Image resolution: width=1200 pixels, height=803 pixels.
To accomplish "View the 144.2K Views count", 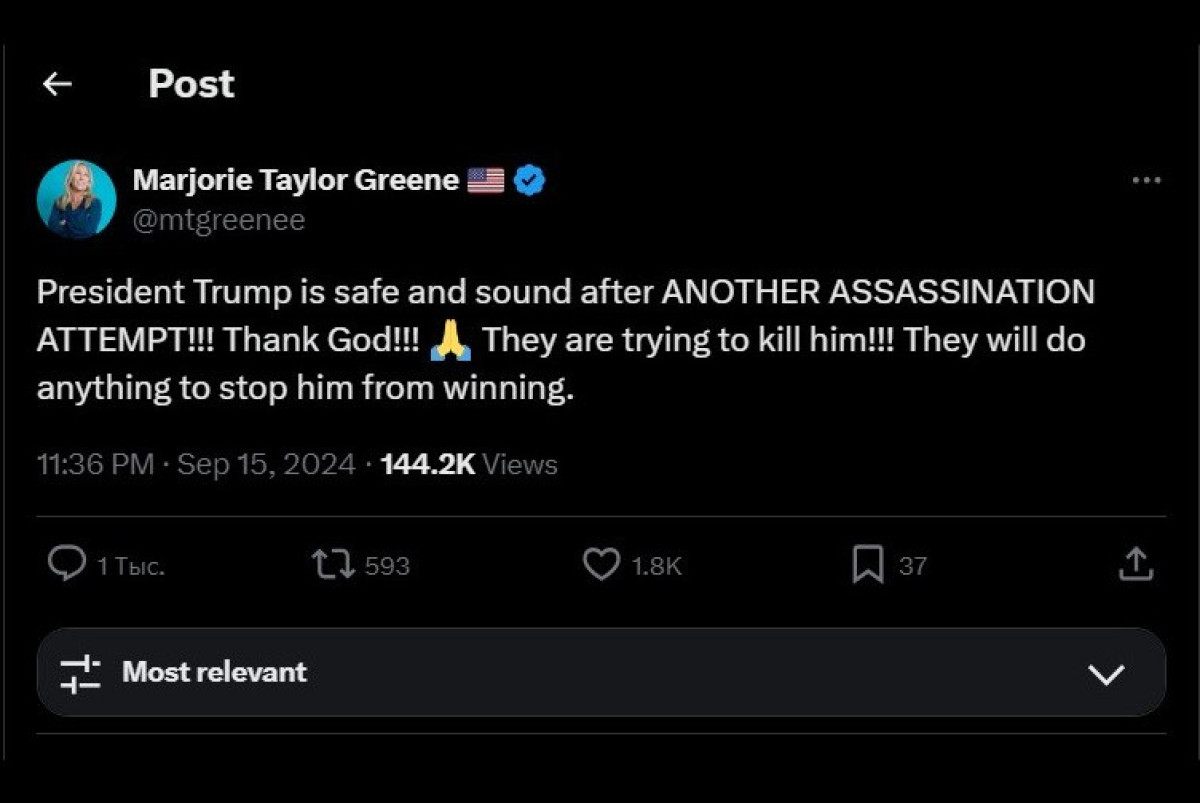I will [x=469, y=464].
